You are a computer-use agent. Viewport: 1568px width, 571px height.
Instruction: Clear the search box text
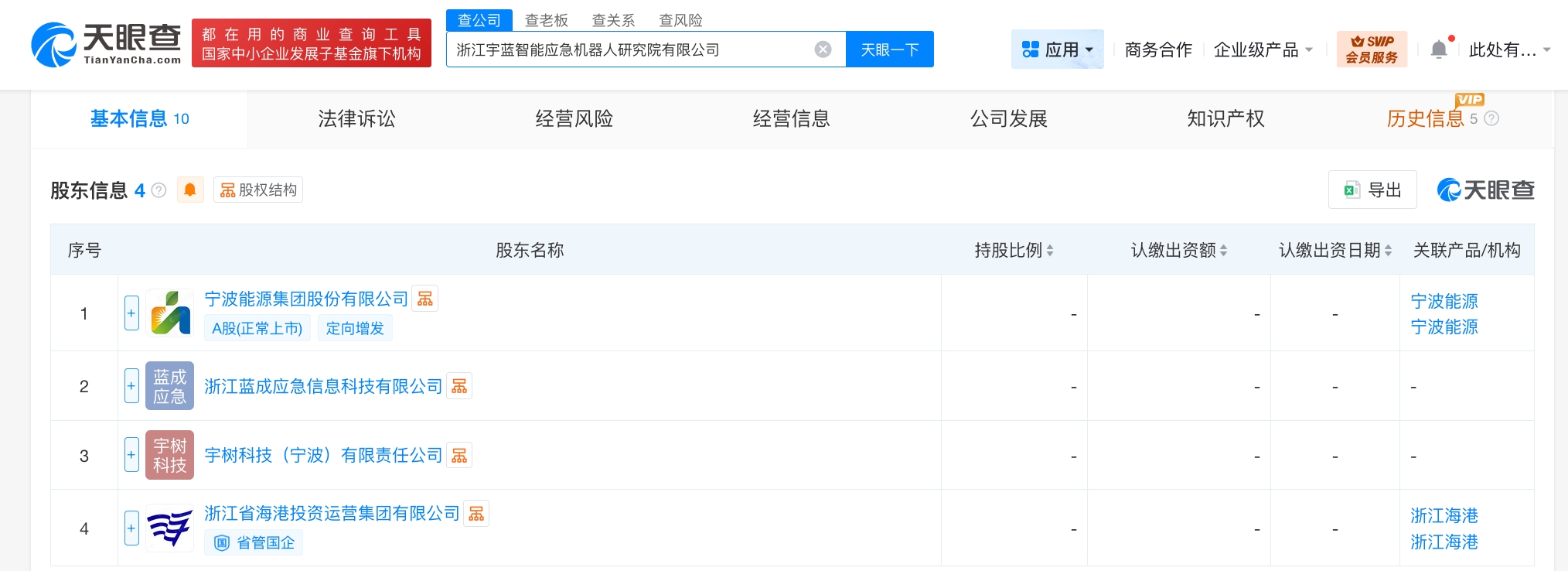click(x=823, y=50)
